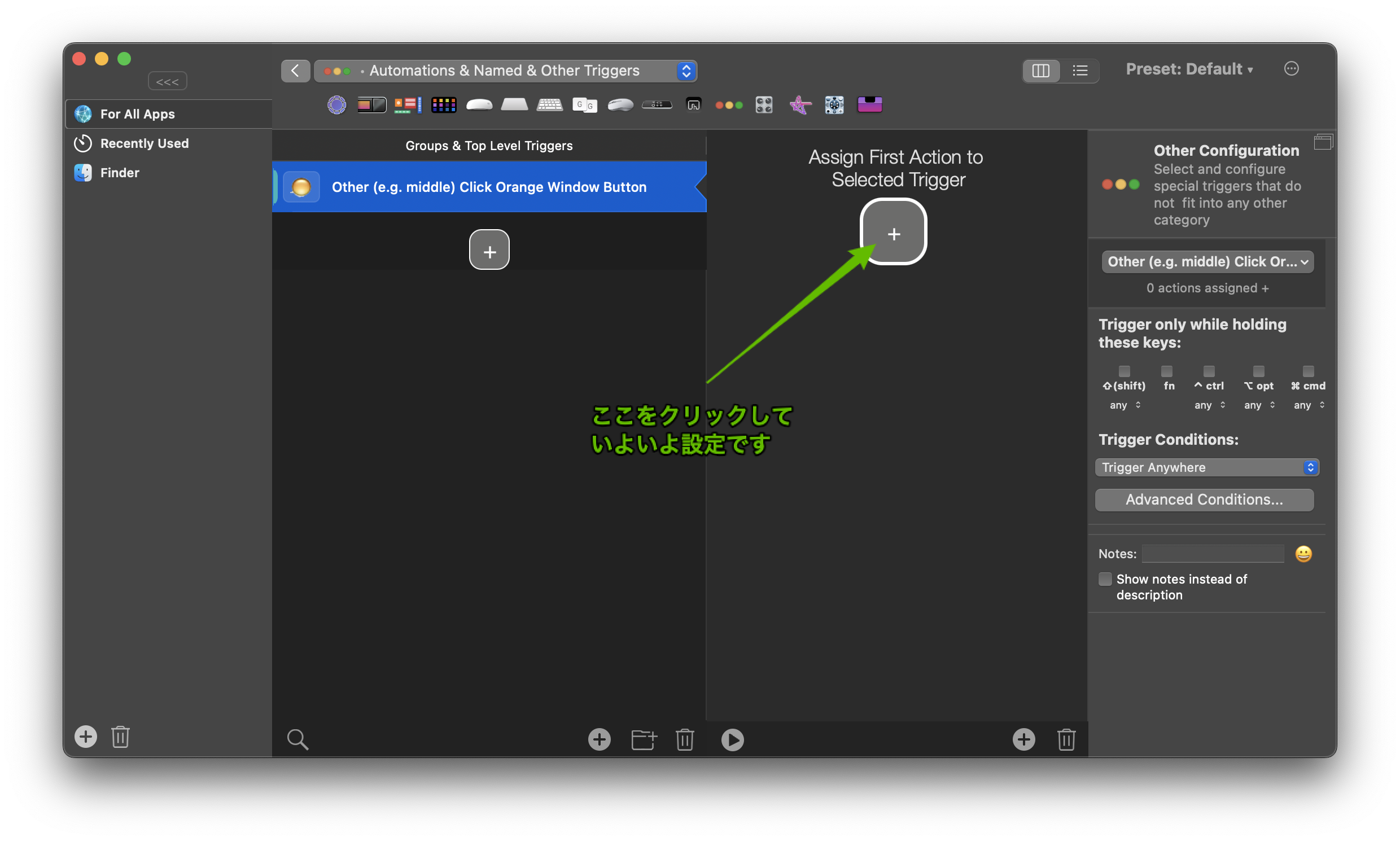Screen dimensions: 1400x841
Task: Open the Trigger Anywhere conditions dropdown
Action: 1207,467
